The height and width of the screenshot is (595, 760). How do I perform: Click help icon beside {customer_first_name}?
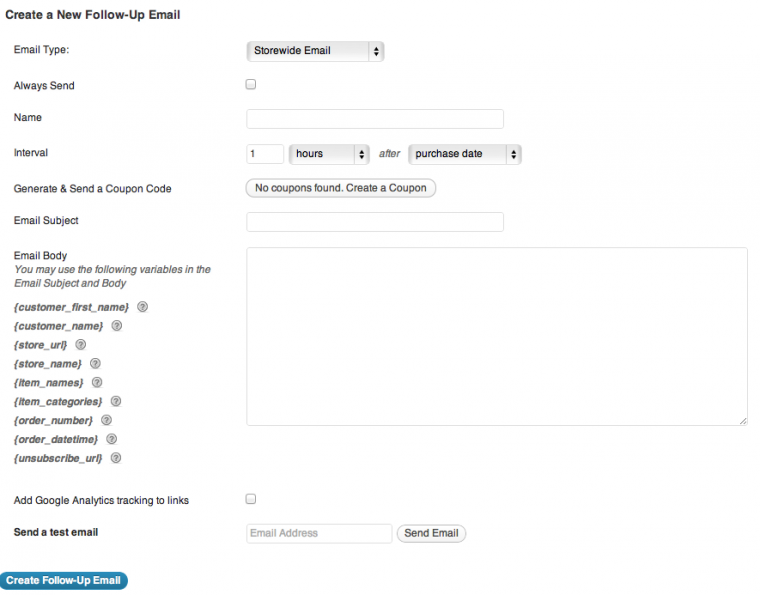click(x=143, y=307)
